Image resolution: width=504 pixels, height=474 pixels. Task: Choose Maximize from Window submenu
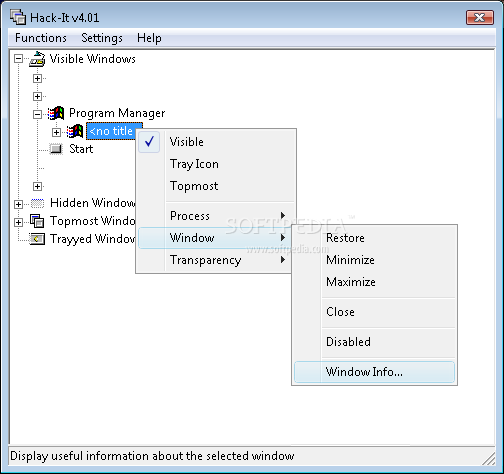(x=374, y=282)
